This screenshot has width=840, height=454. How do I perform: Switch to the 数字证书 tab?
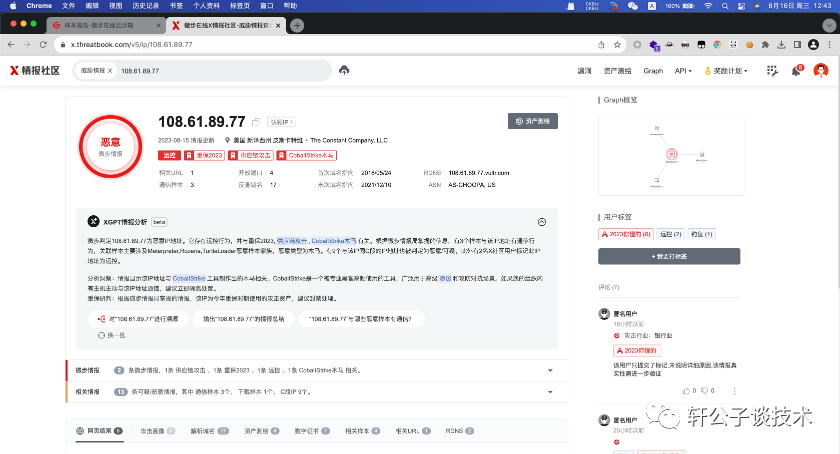point(312,430)
